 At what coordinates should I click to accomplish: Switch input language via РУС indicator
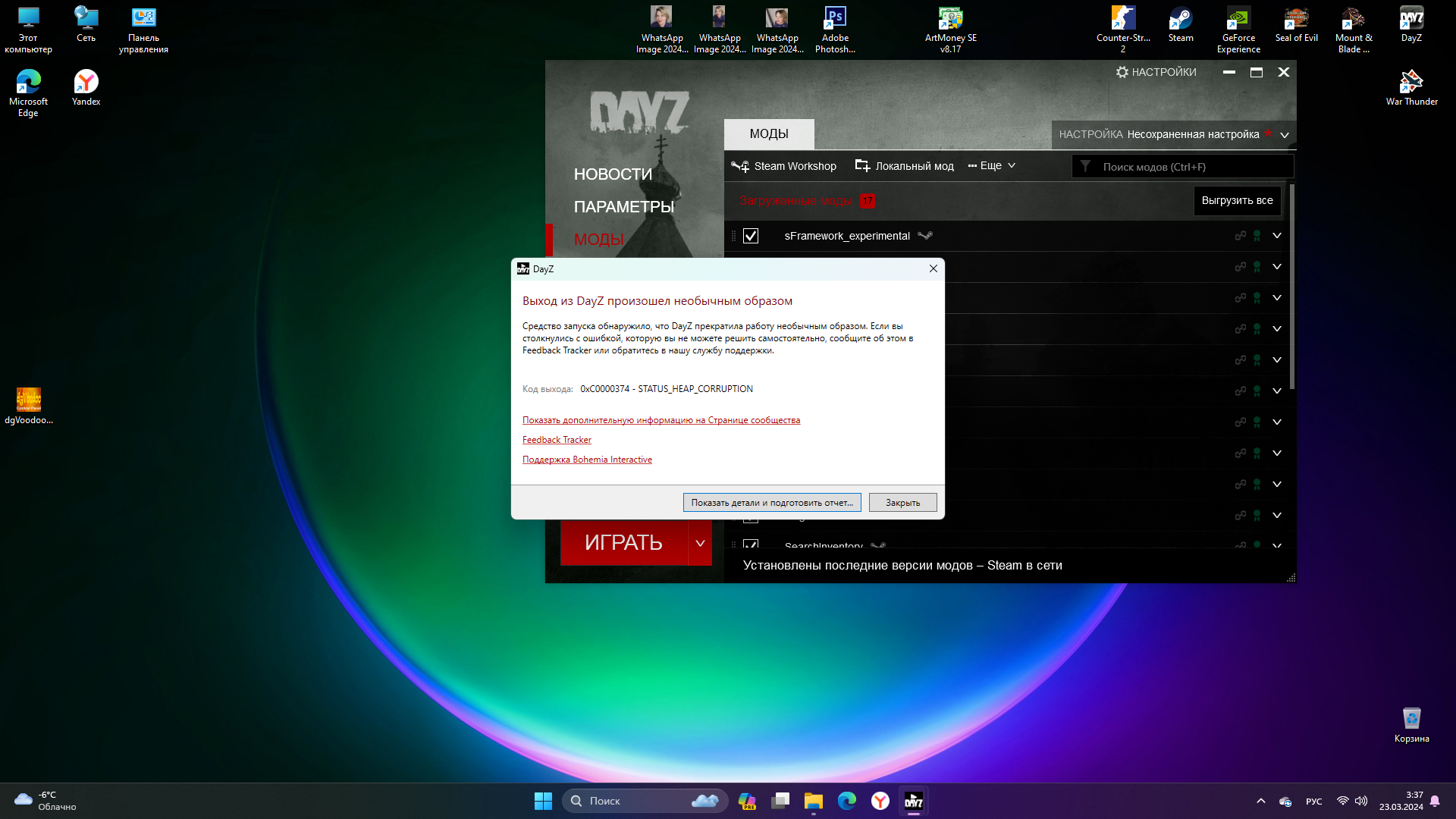click(x=1313, y=802)
